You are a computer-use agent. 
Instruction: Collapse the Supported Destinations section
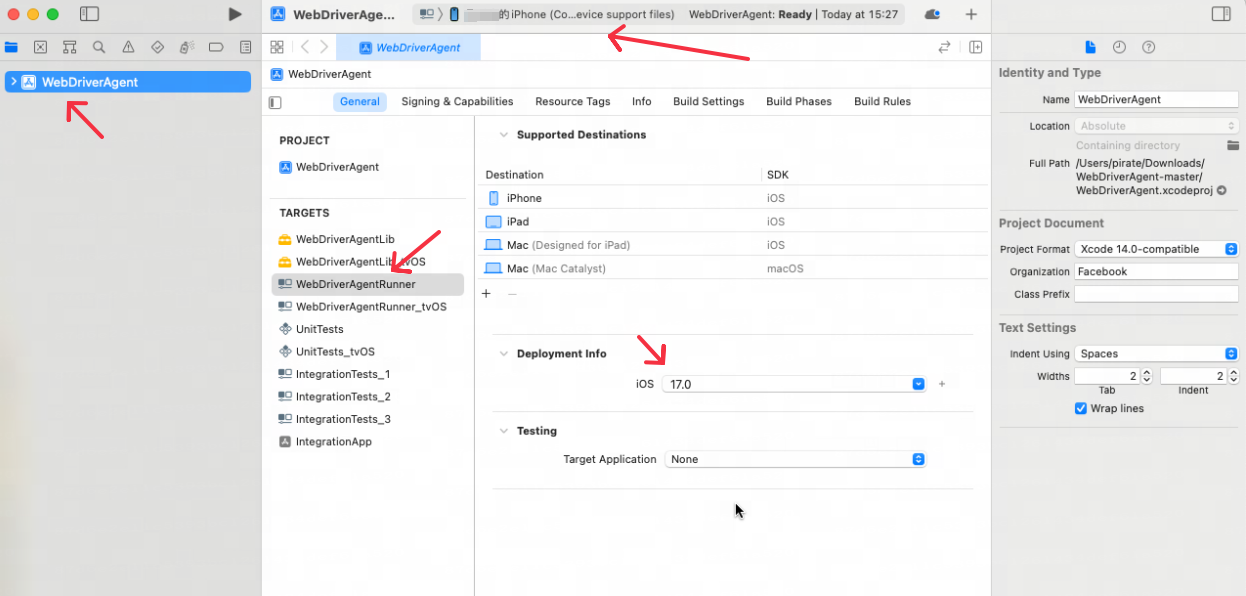[504, 135]
